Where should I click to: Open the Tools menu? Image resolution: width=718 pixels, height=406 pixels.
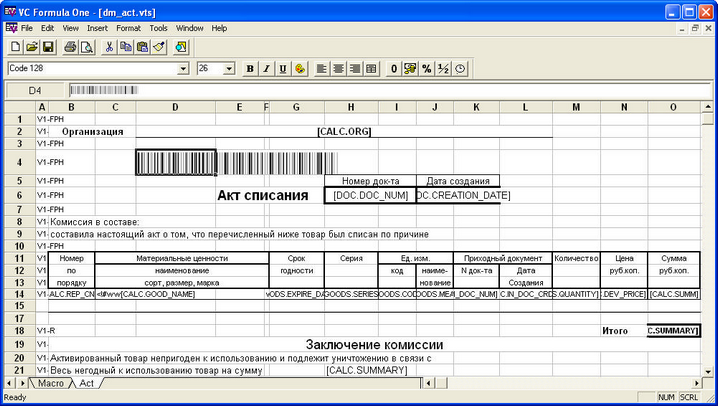tap(158, 28)
